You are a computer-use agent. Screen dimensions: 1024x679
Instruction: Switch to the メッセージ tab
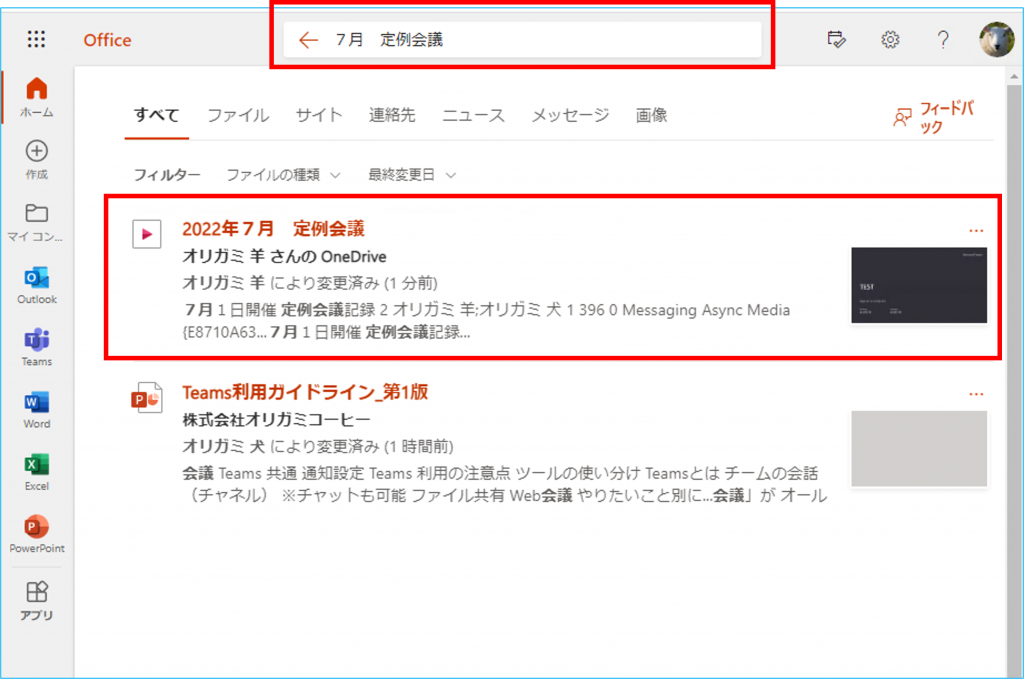tap(570, 116)
